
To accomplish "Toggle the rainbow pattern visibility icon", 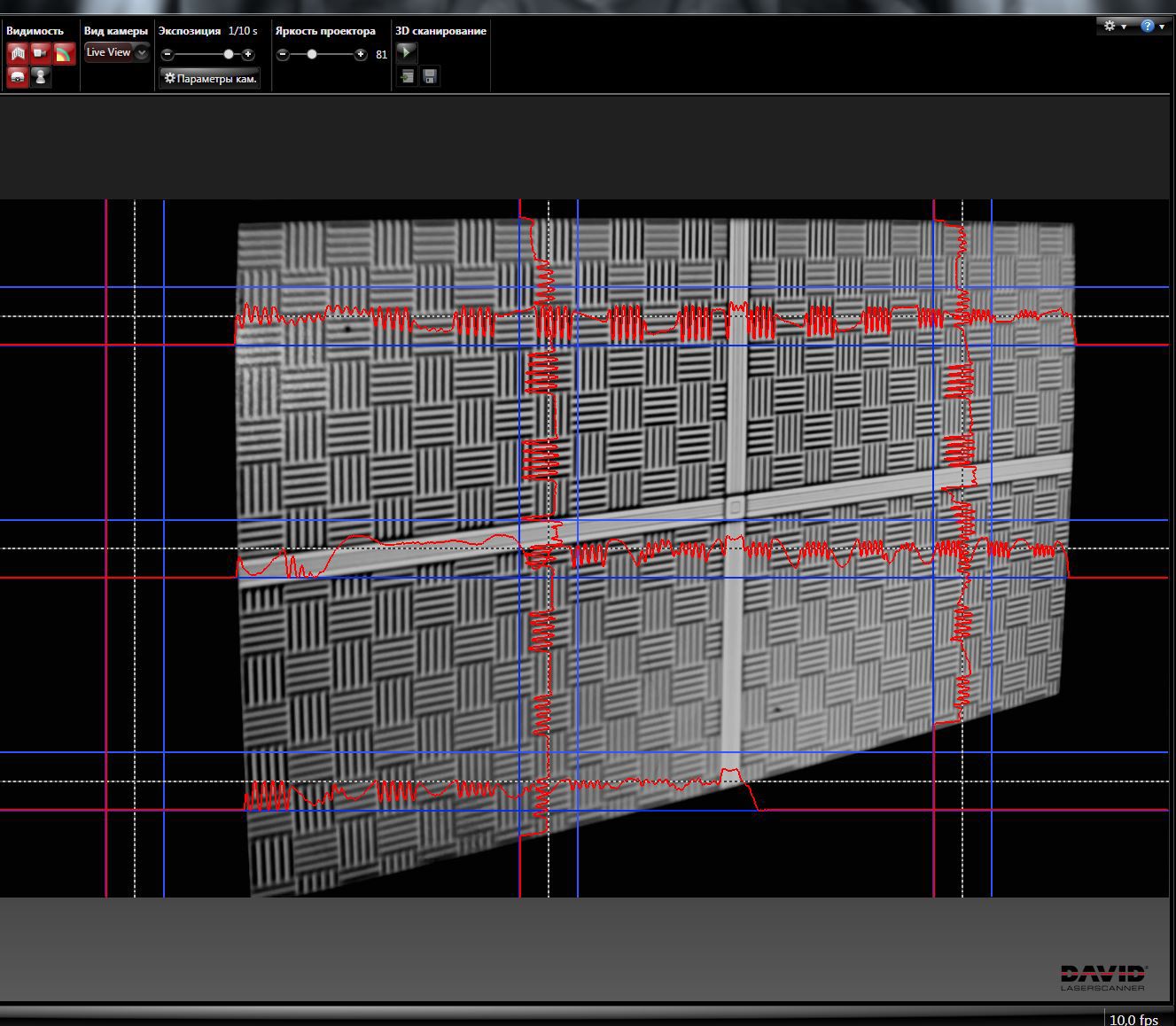I will coord(64,54).
